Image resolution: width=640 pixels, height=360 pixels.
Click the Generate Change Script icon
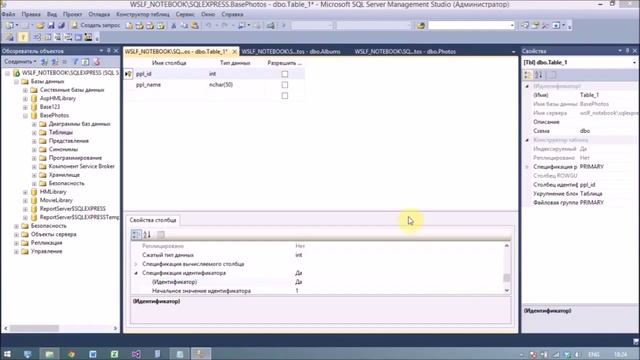click(10, 38)
